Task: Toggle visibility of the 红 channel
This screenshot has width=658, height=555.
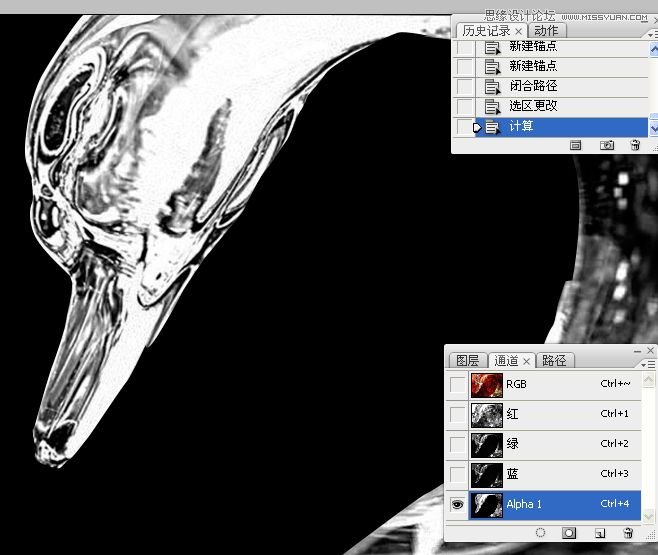Action: [458, 414]
